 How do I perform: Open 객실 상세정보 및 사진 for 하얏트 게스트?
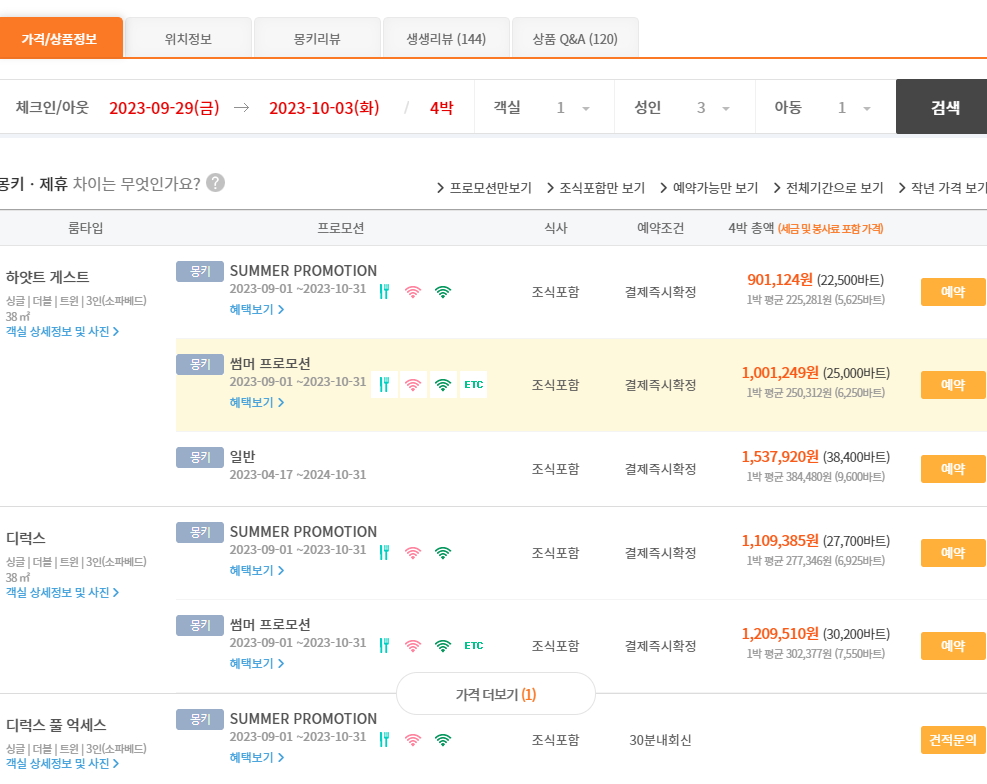(x=62, y=332)
